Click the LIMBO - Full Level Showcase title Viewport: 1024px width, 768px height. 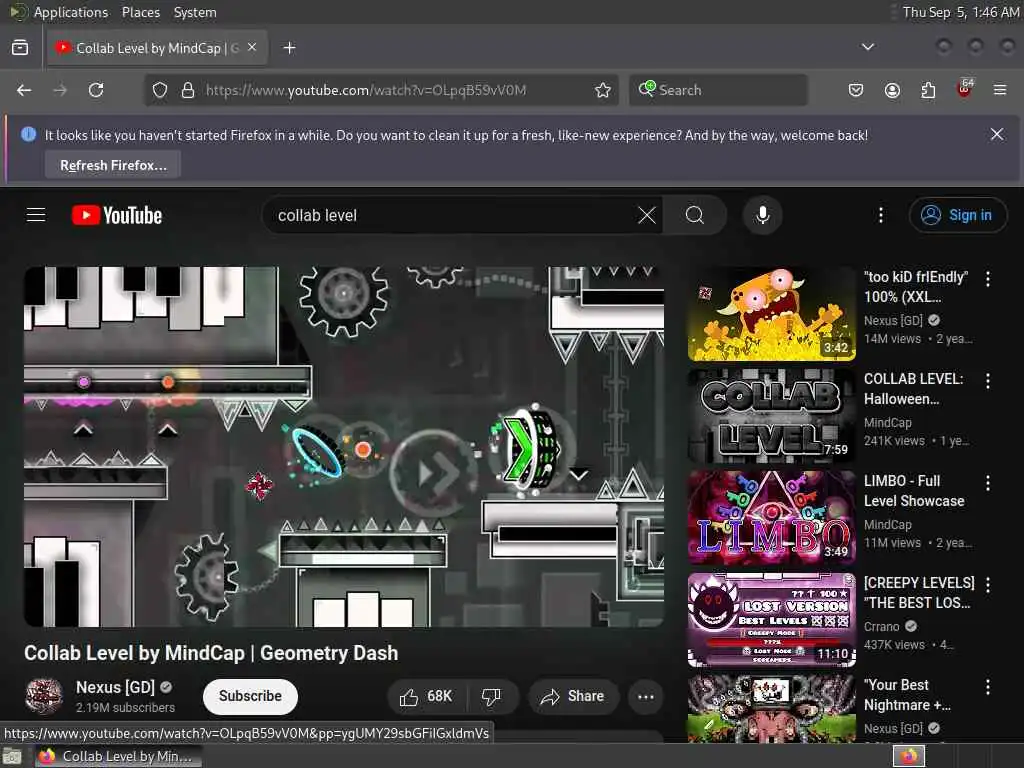914,491
